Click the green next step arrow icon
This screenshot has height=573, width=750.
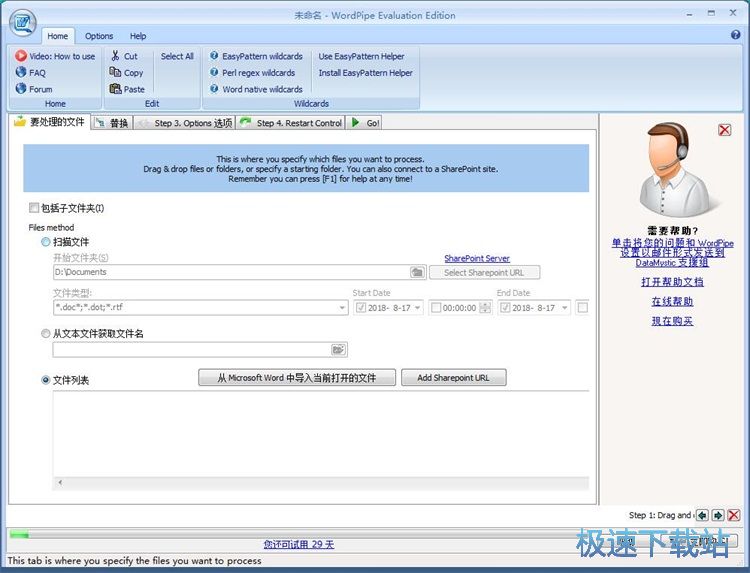pos(717,515)
